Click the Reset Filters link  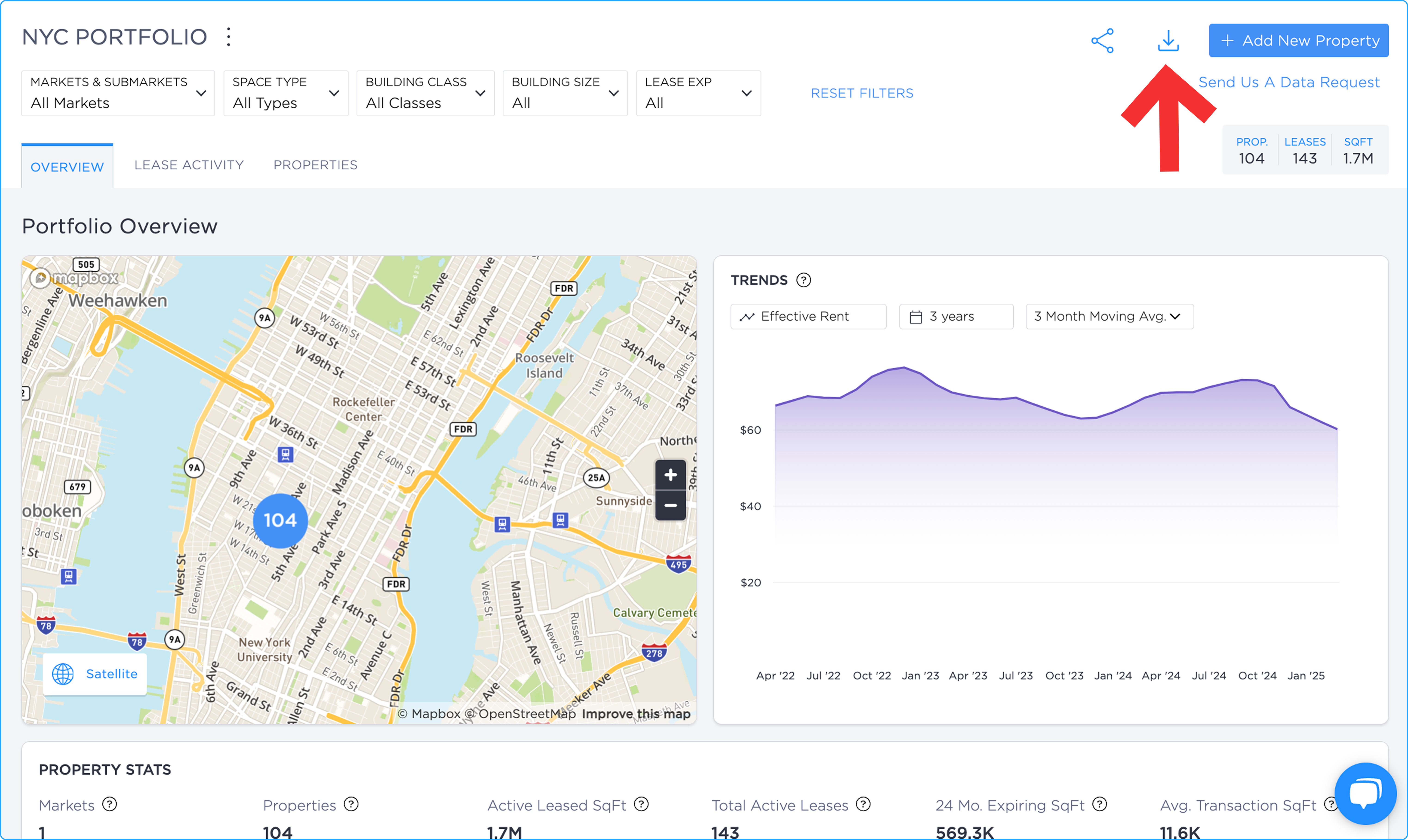pos(862,93)
